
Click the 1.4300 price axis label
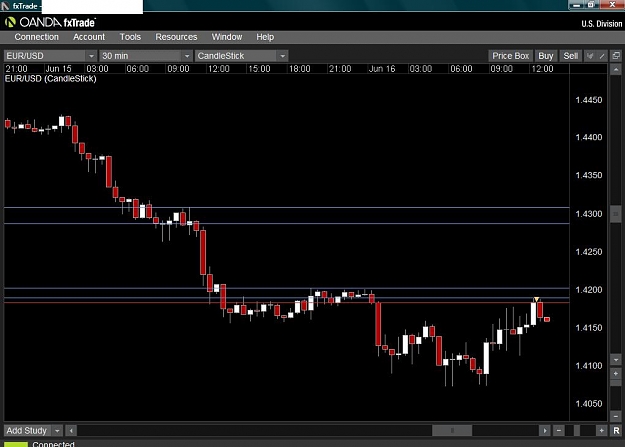(x=589, y=214)
